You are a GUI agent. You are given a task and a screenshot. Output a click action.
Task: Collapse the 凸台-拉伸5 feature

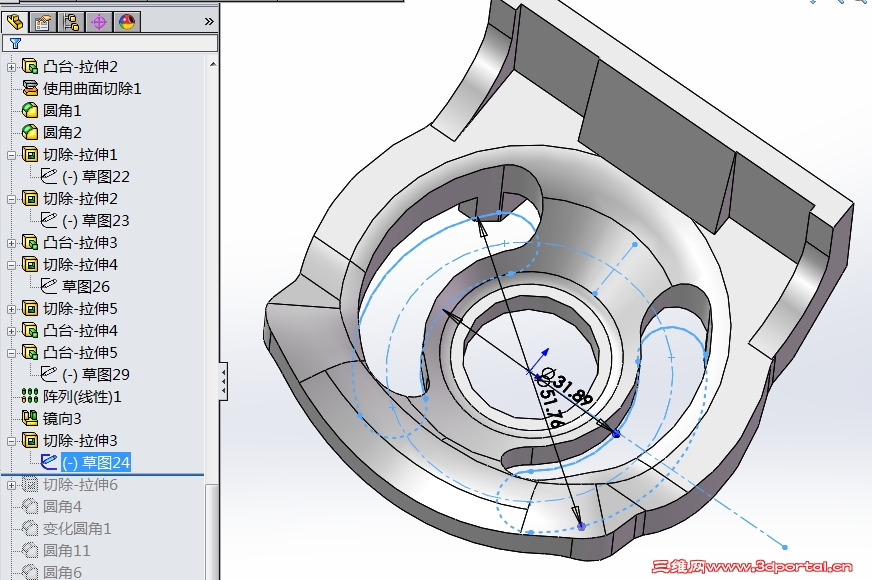pyautogui.click(x=11, y=353)
